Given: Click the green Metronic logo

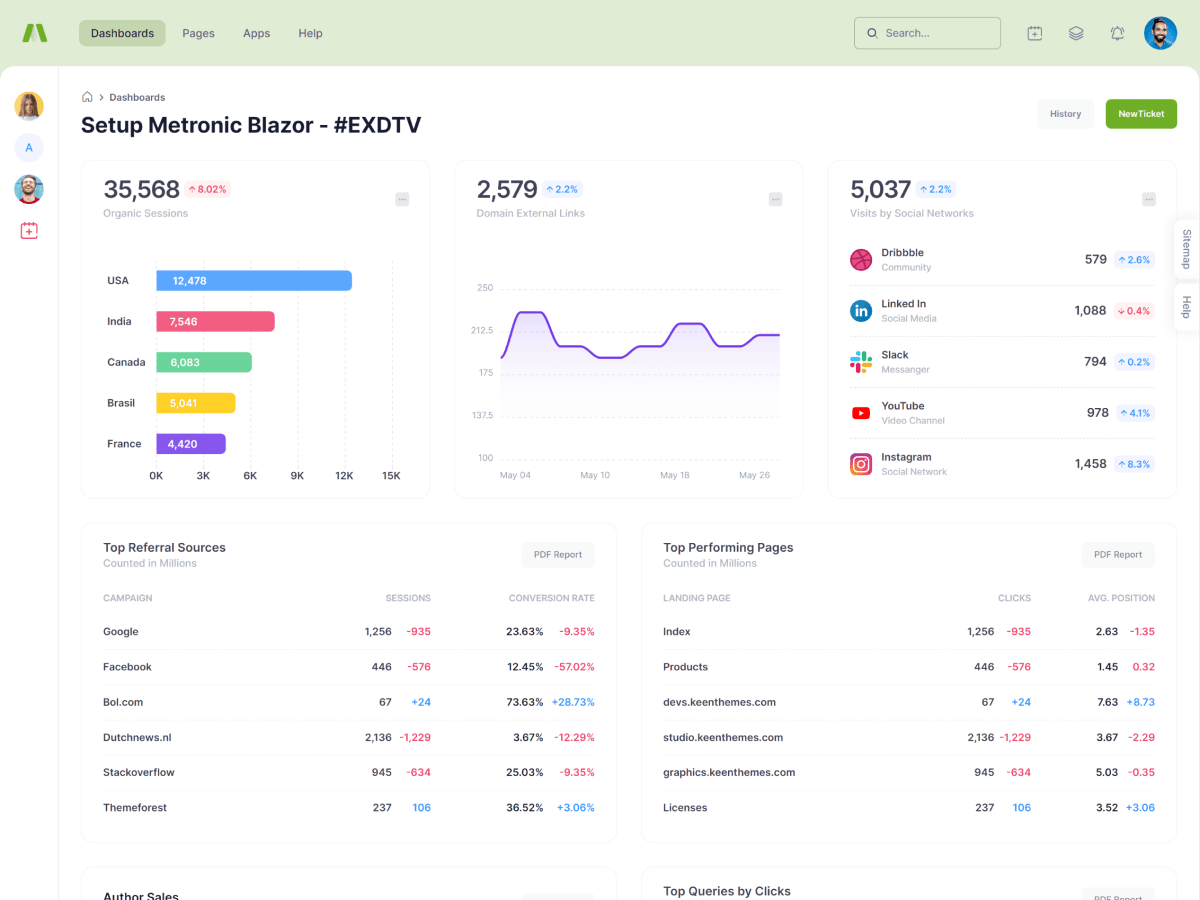Looking at the screenshot, I should point(35,33).
